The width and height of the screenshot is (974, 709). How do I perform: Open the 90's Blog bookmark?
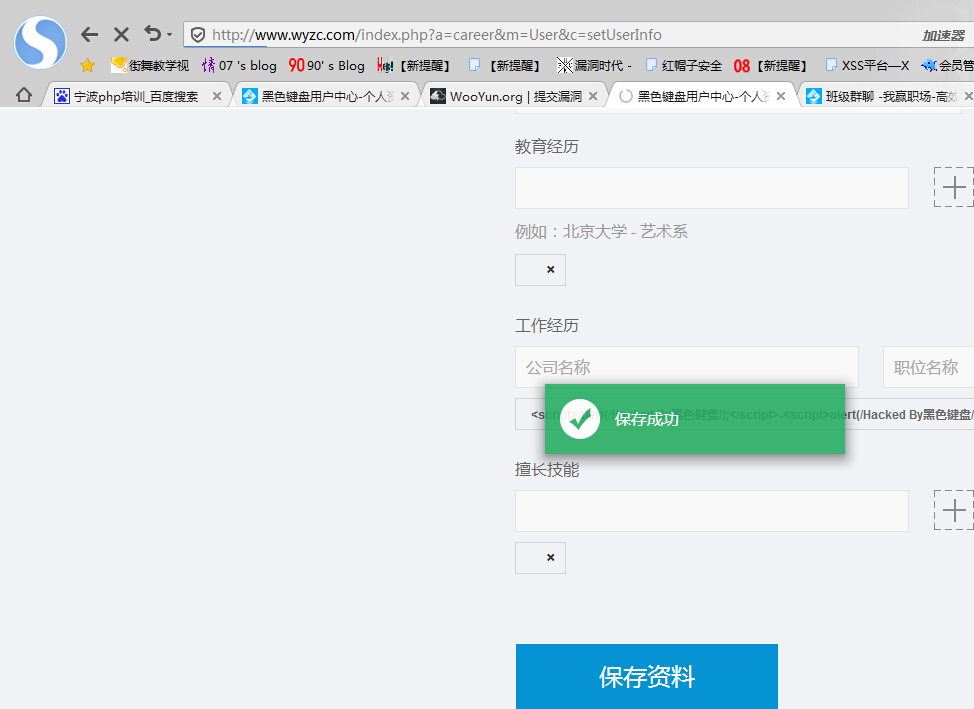[326, 65]
